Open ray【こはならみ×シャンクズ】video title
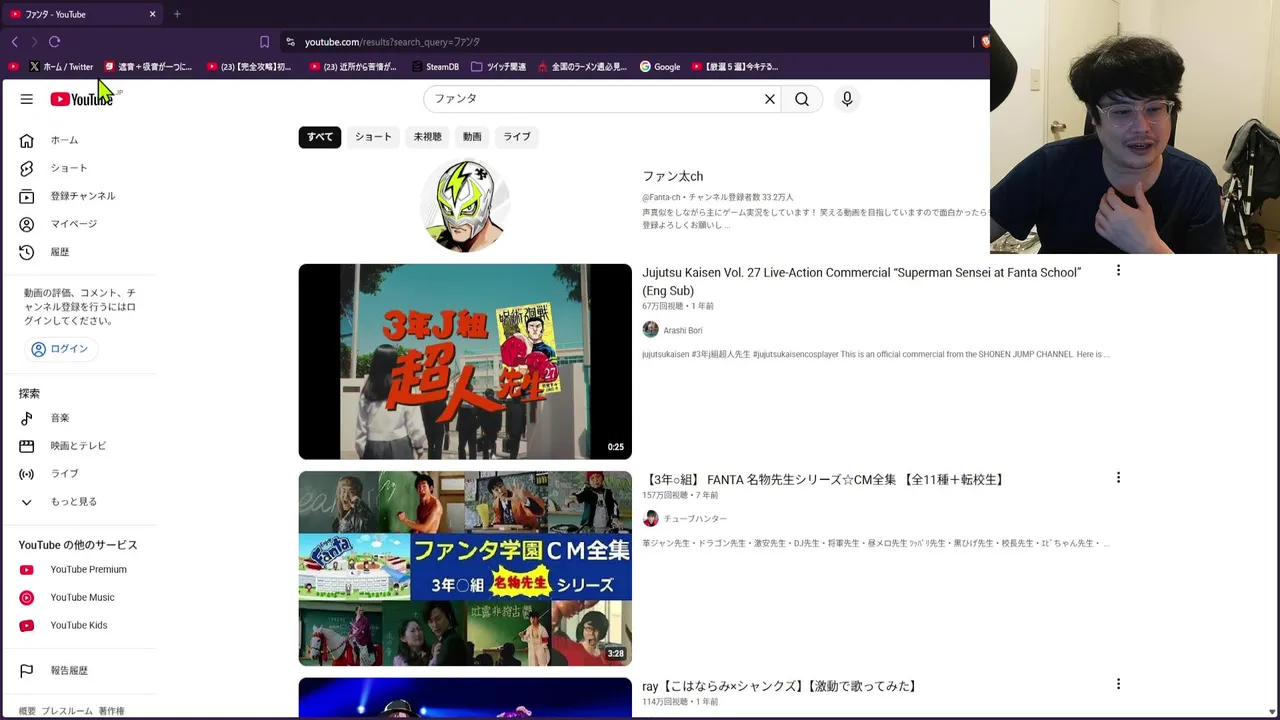Viewport: 1280px width, 720px height. 781,686
